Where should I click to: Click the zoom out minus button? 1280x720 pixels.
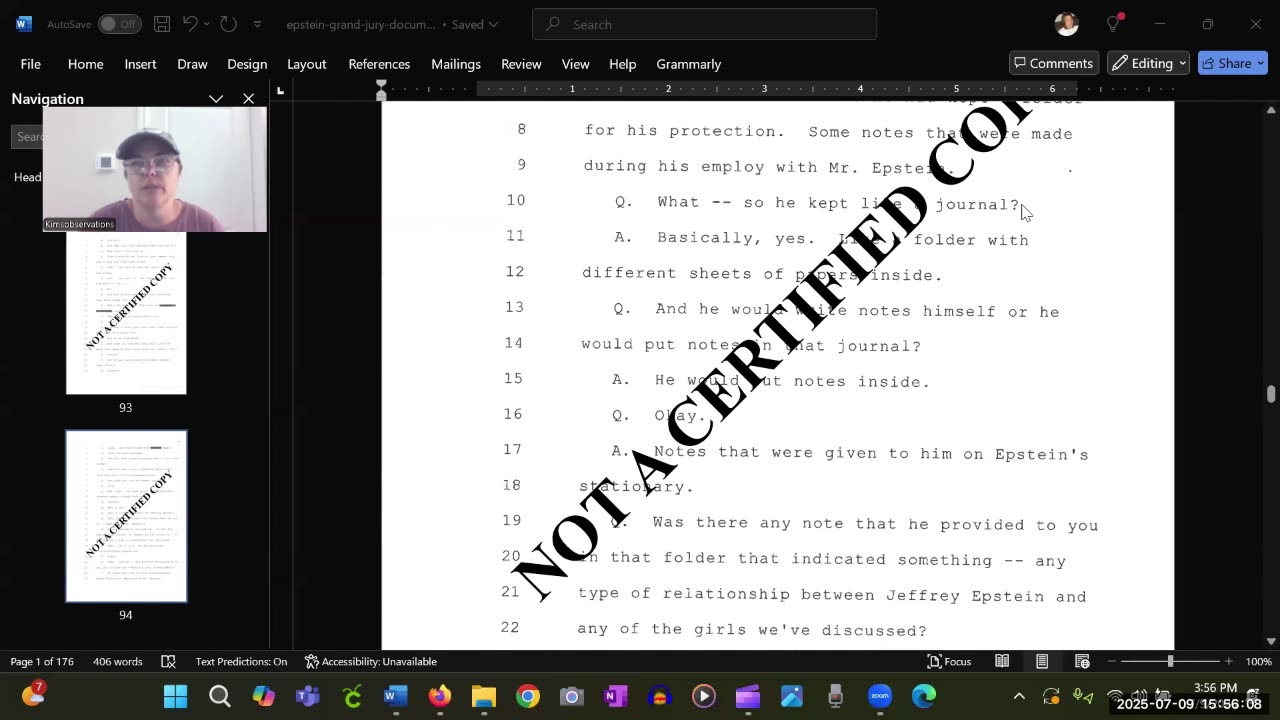click(1111, 661)
